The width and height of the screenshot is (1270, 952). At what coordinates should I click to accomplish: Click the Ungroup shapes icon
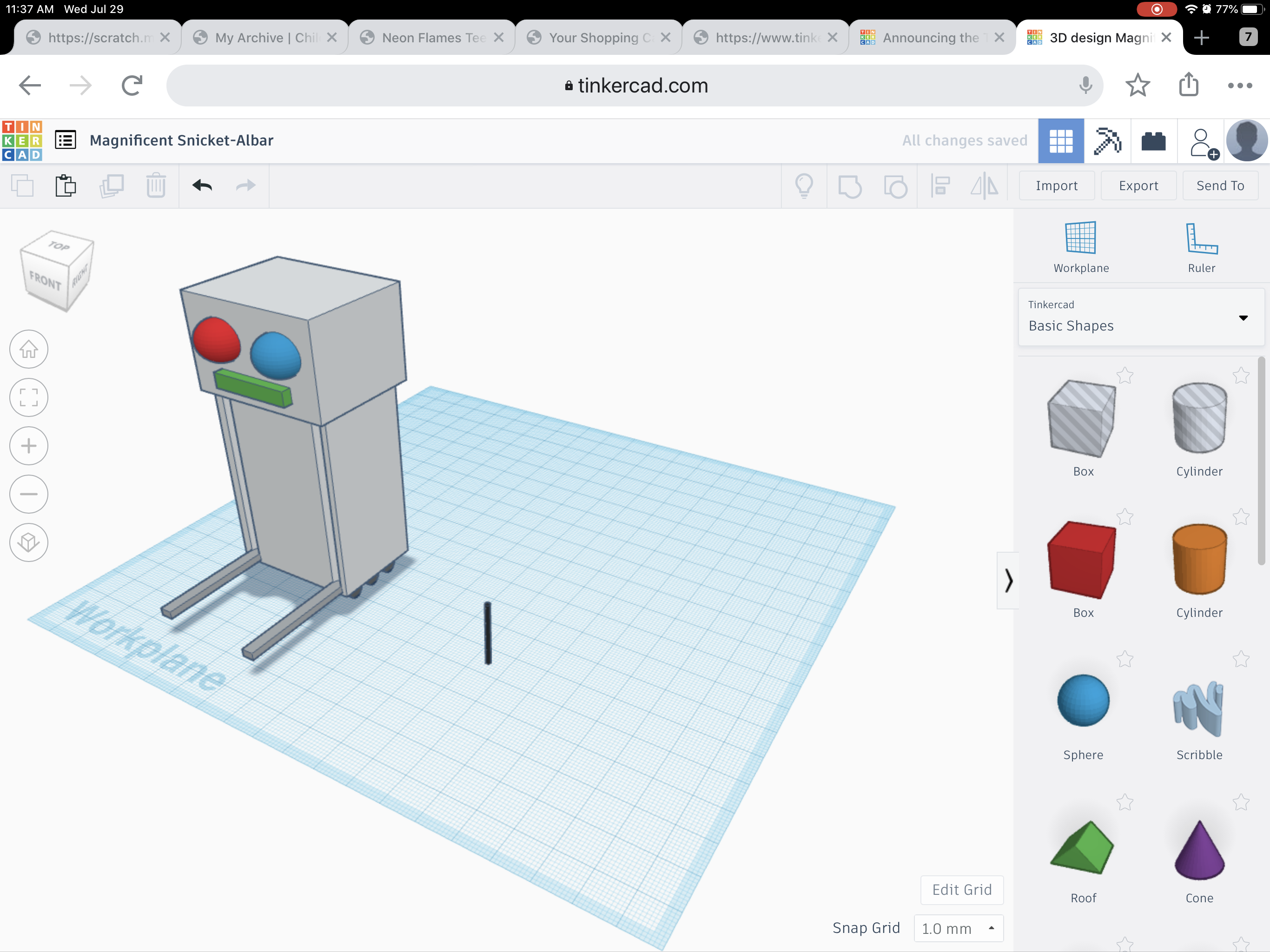pos(895,186)
